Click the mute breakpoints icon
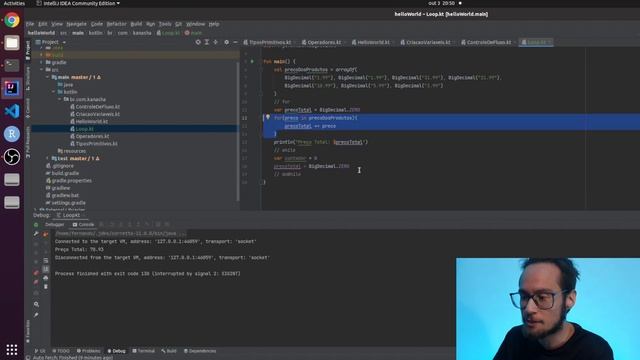640x360 pixels. (36, 282)
